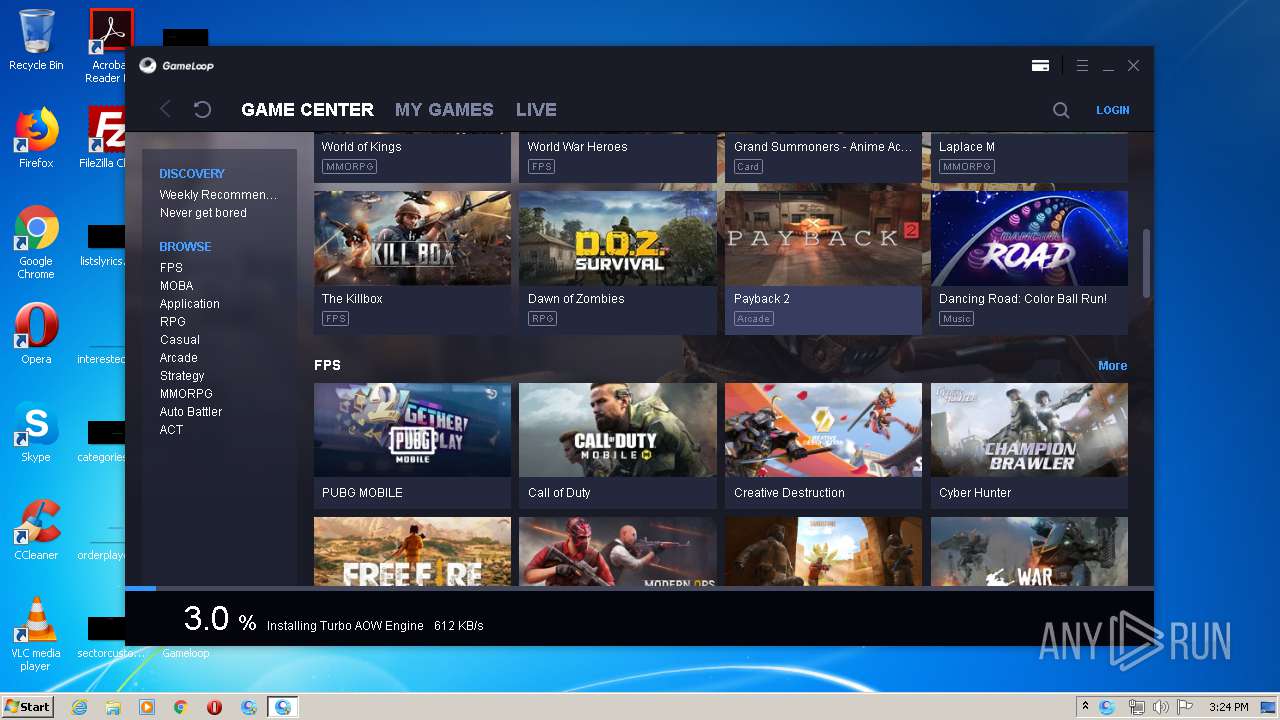Open CCleaner desktop icon
This screenshot has width=1280, height=720.
point(36,530)
